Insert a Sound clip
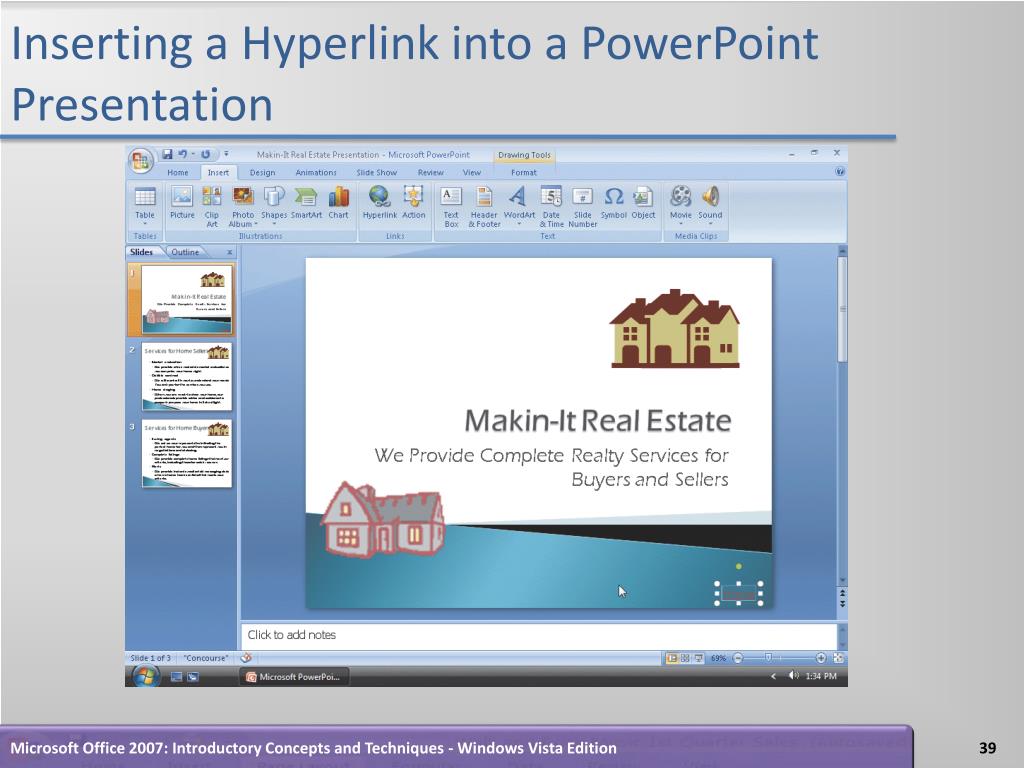The image size is (1024, 768). [710, 206]
